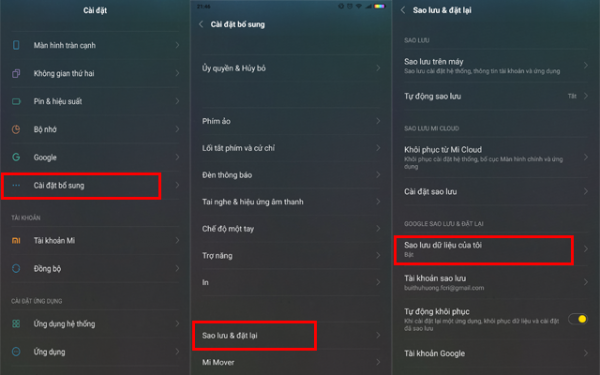Screen dimensions: 600x375
Task: Tap the Không gian thứ hai icon
Action: 16,73
